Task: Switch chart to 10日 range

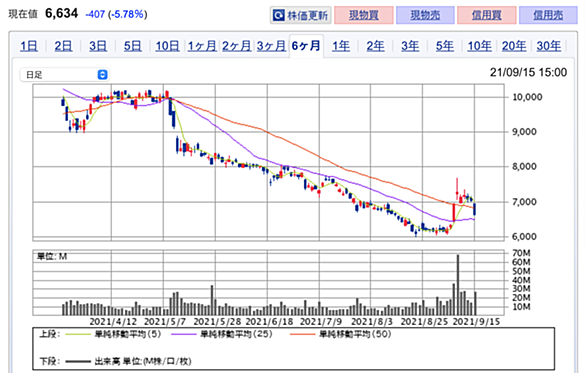Action: pos(167,46)
